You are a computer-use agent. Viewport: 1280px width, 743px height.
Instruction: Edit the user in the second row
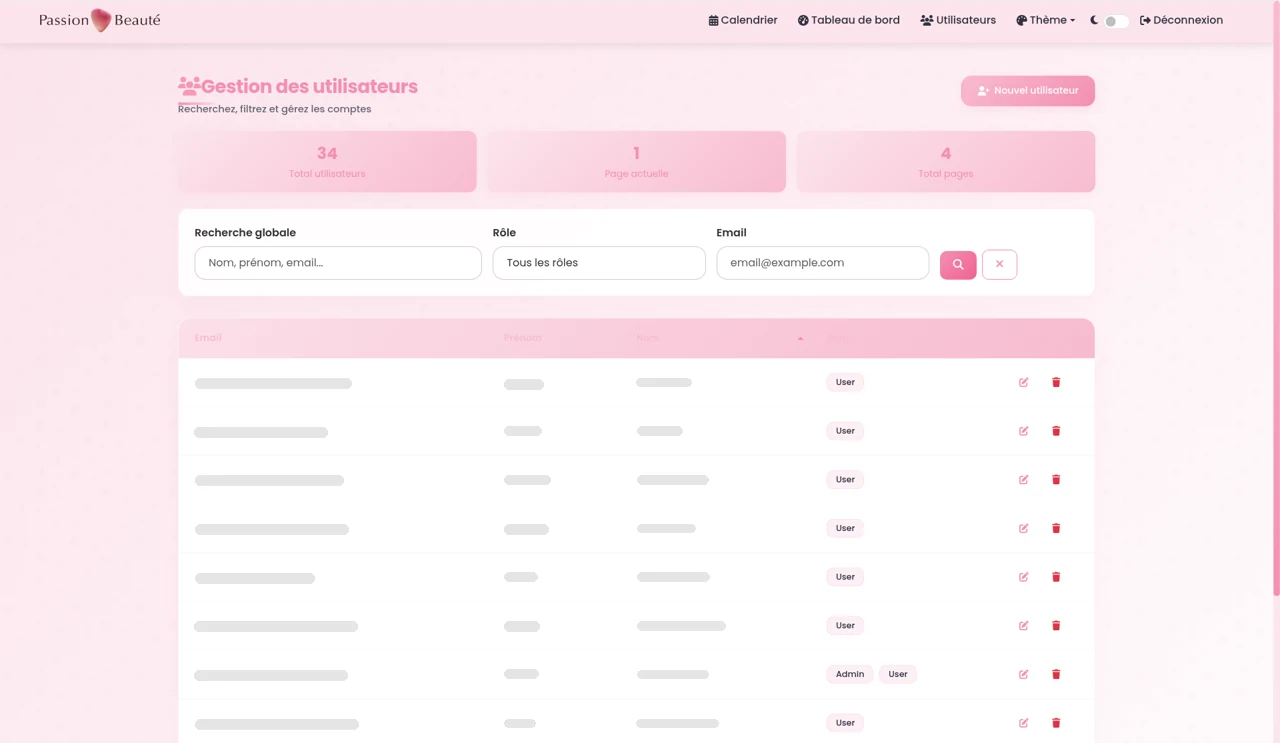click(x=1024, y=431)
